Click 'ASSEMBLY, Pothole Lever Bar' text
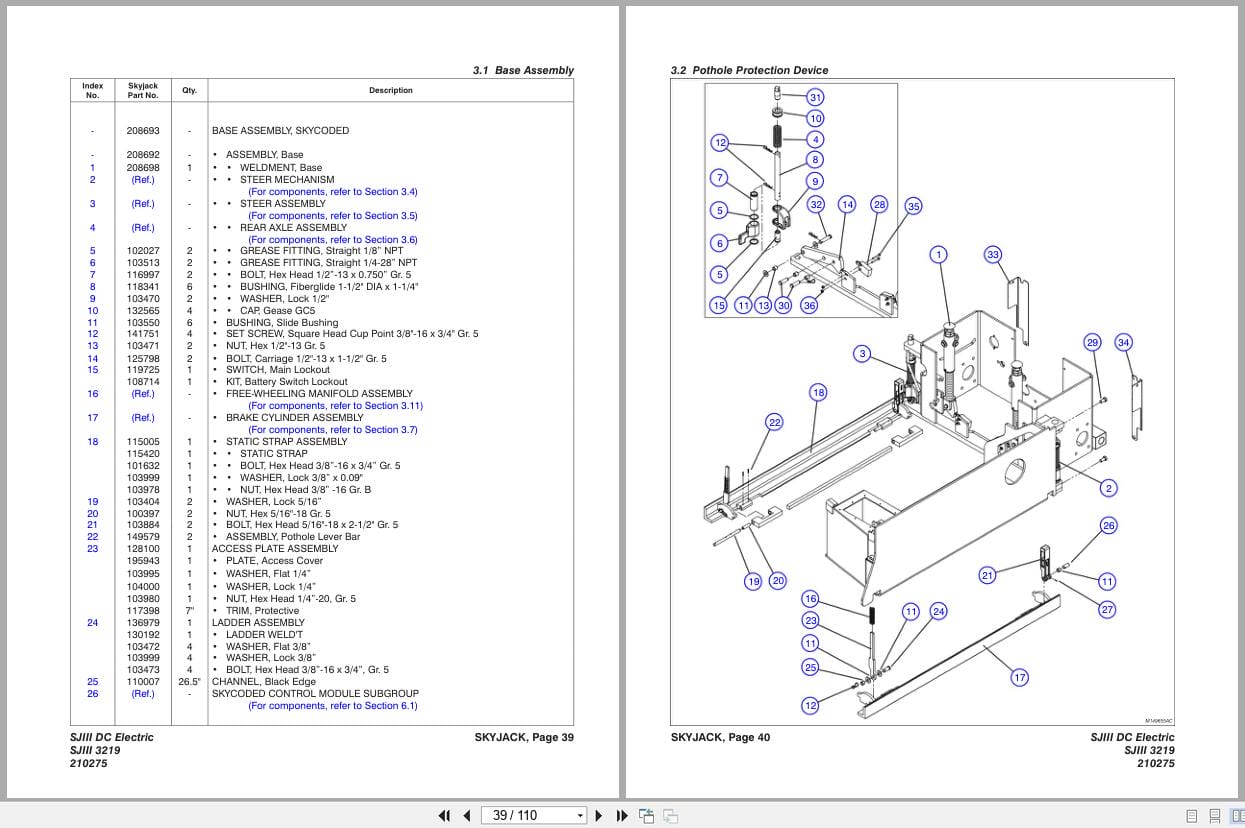The image size is (1245, 828). tap(292, 537)
